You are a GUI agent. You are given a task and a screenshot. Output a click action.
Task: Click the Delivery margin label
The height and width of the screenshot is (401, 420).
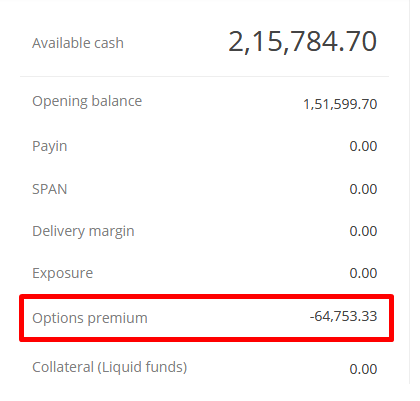pyautogui.click(x=83, y=231)
